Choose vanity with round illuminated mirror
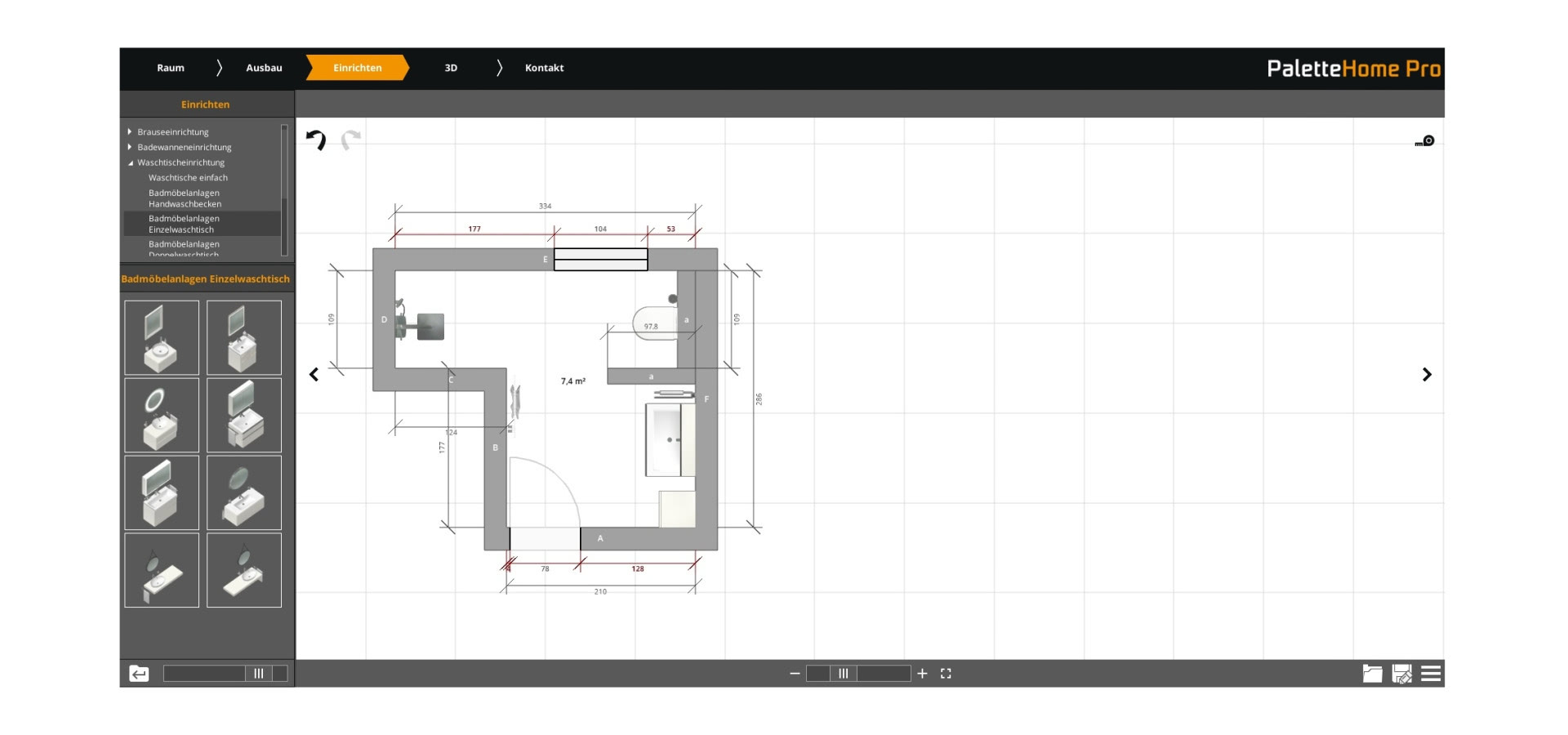The height and width of the screenshot is (735, 1568). point(162,415)
